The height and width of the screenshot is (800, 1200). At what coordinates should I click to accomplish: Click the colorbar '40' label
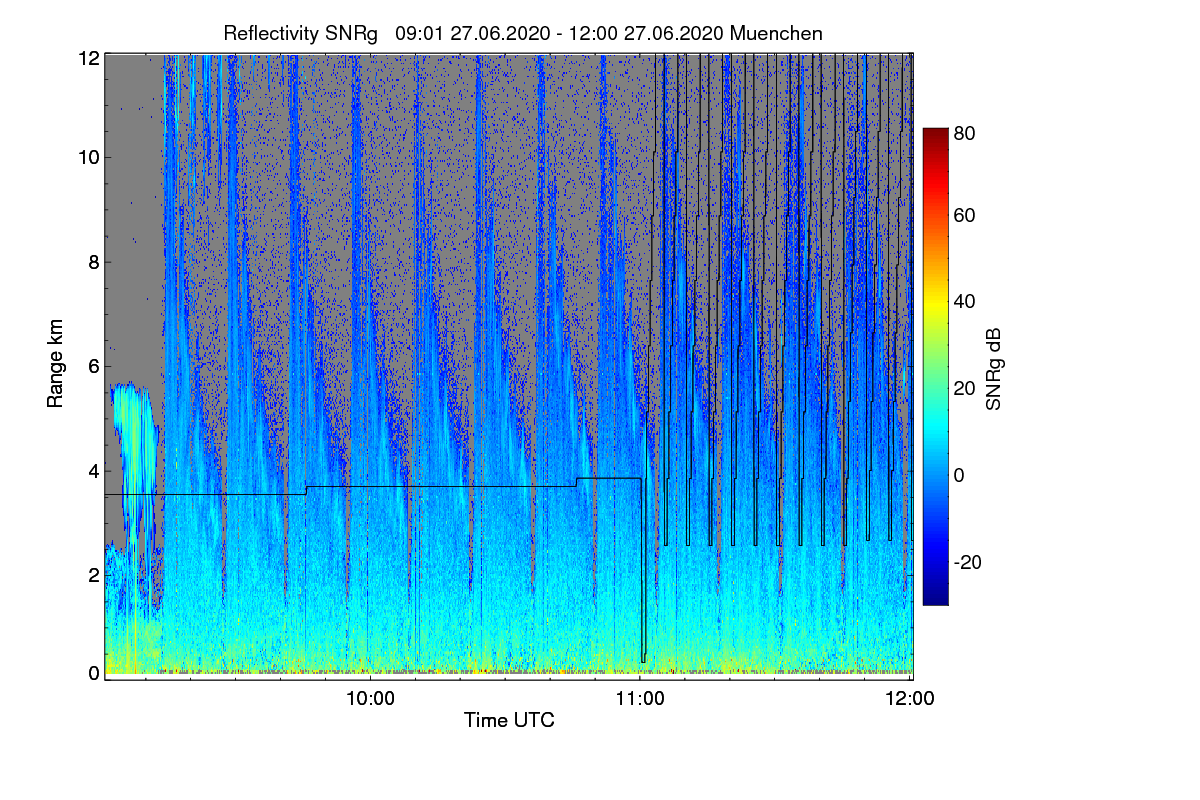pos(965,302)
